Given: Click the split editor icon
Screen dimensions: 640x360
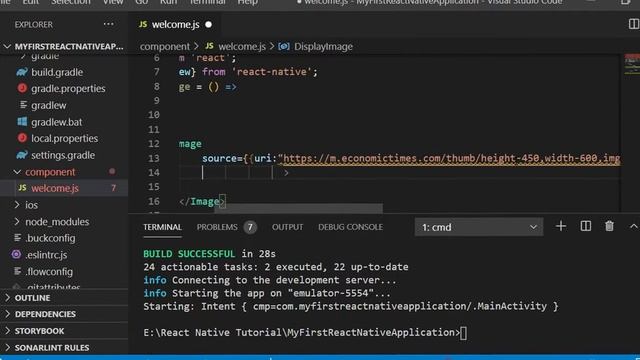Looking at the screenshot, I should pos(633,24).
